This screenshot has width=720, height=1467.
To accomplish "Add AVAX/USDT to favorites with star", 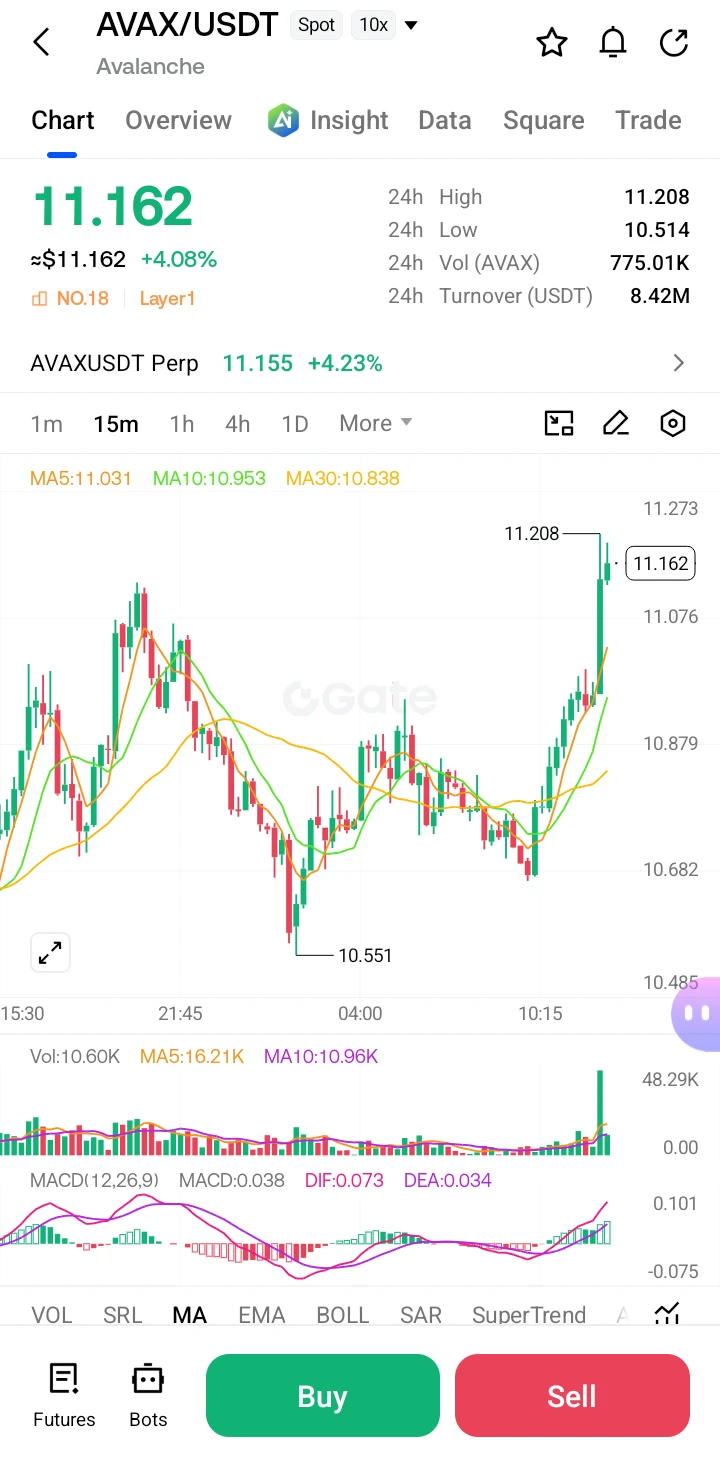I will pos(552,42).
